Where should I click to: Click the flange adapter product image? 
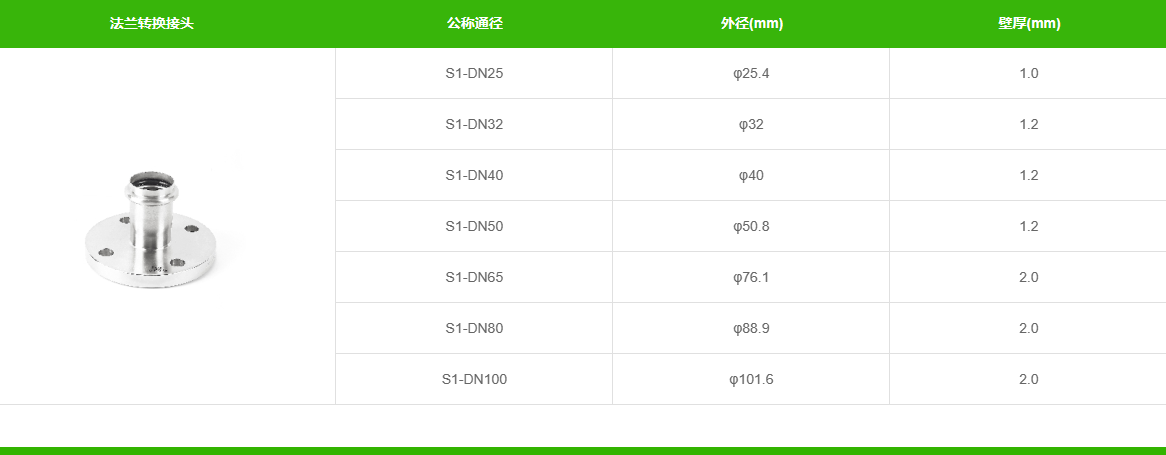point(166,226)
